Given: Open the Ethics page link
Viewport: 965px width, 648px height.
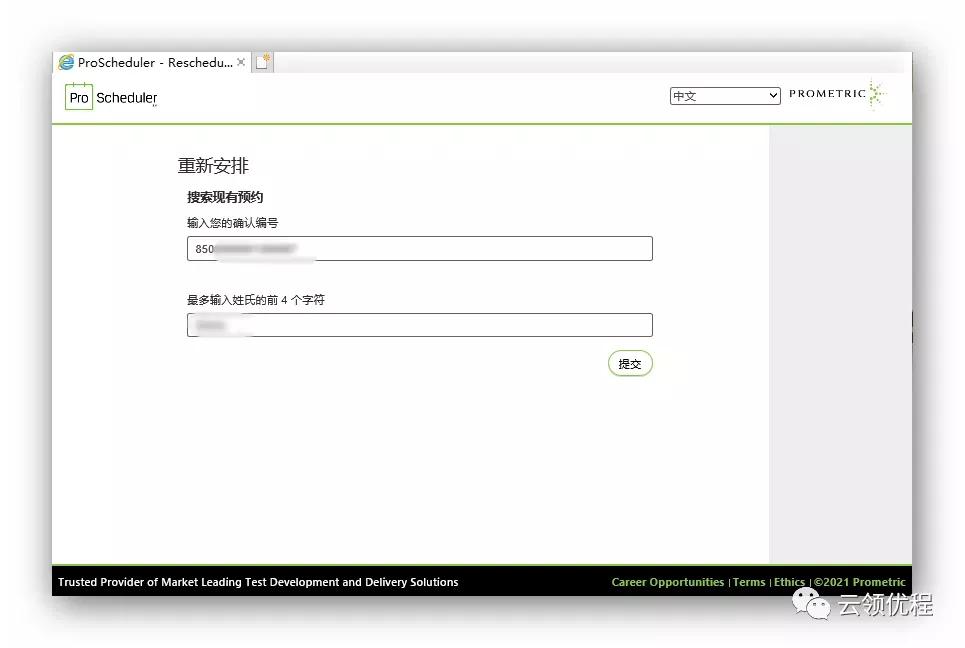Looking at the screenshot, I should point(789,581).
